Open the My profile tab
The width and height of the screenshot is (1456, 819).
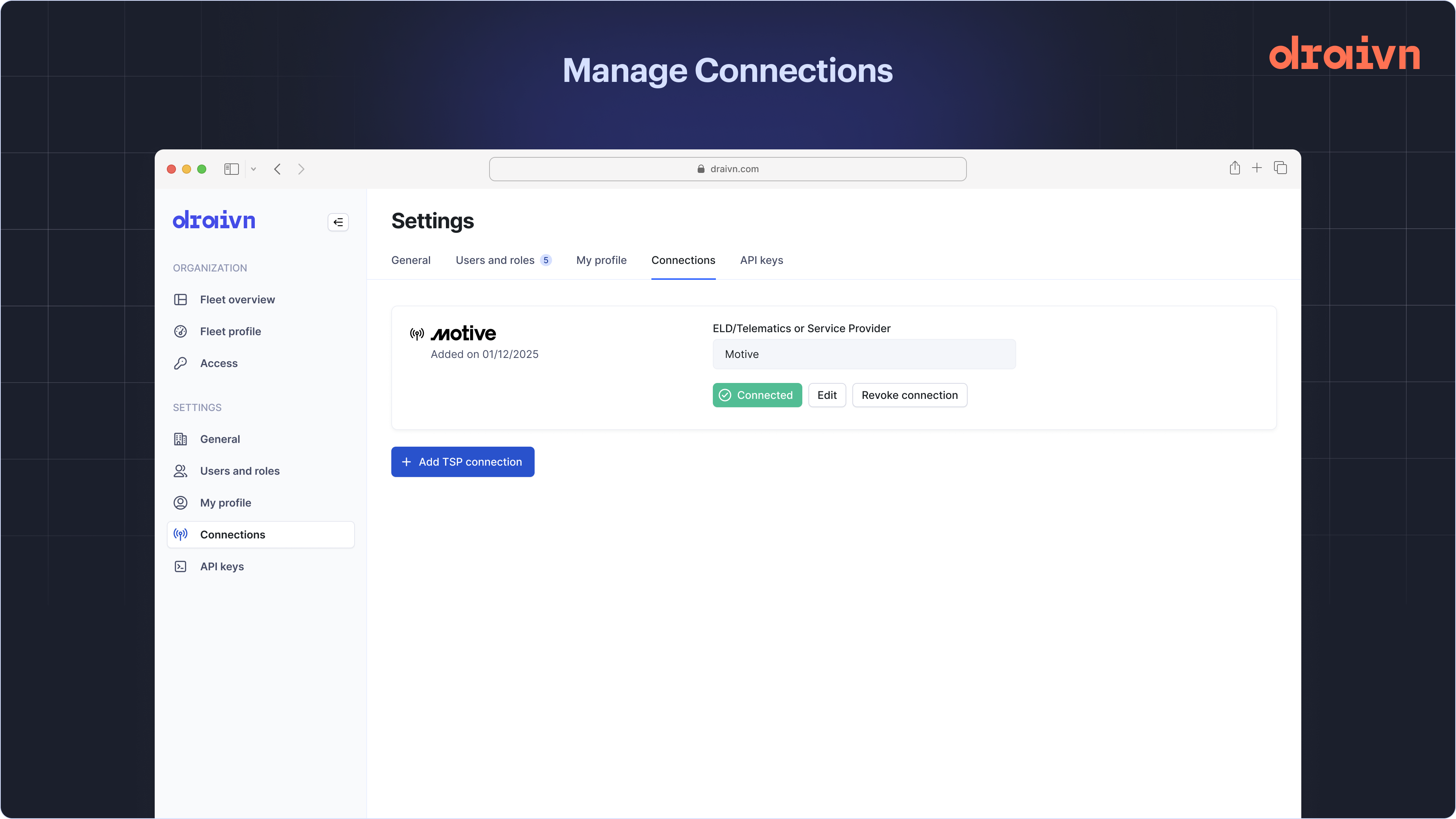pos(601,260)
